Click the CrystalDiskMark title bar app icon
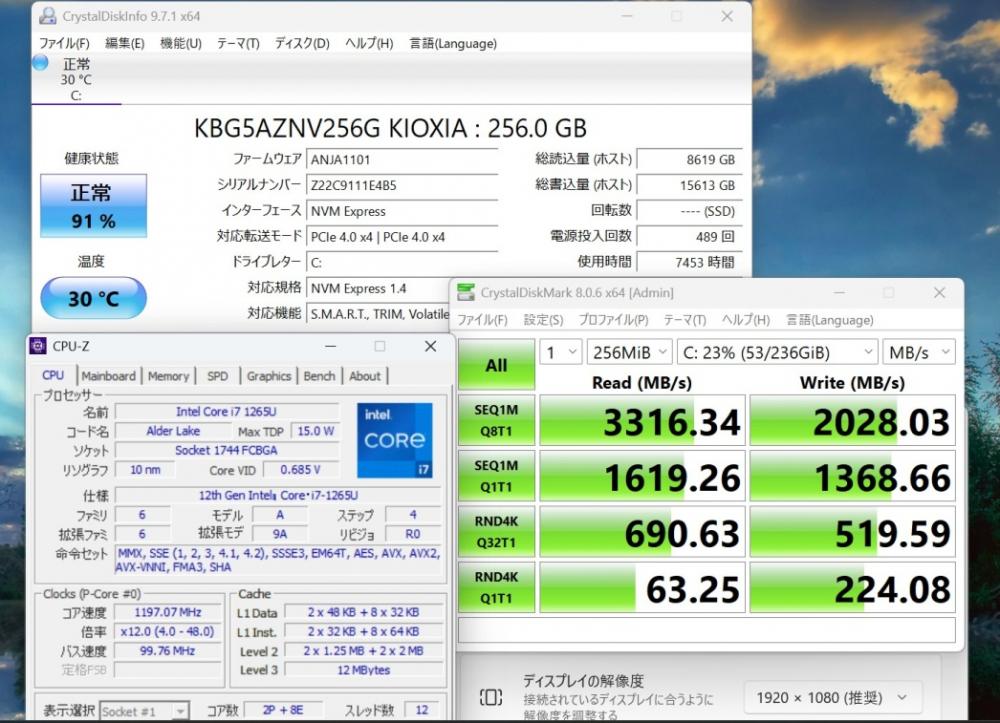Viewport: 1000px width, 723px height. (x=466, y=292)
